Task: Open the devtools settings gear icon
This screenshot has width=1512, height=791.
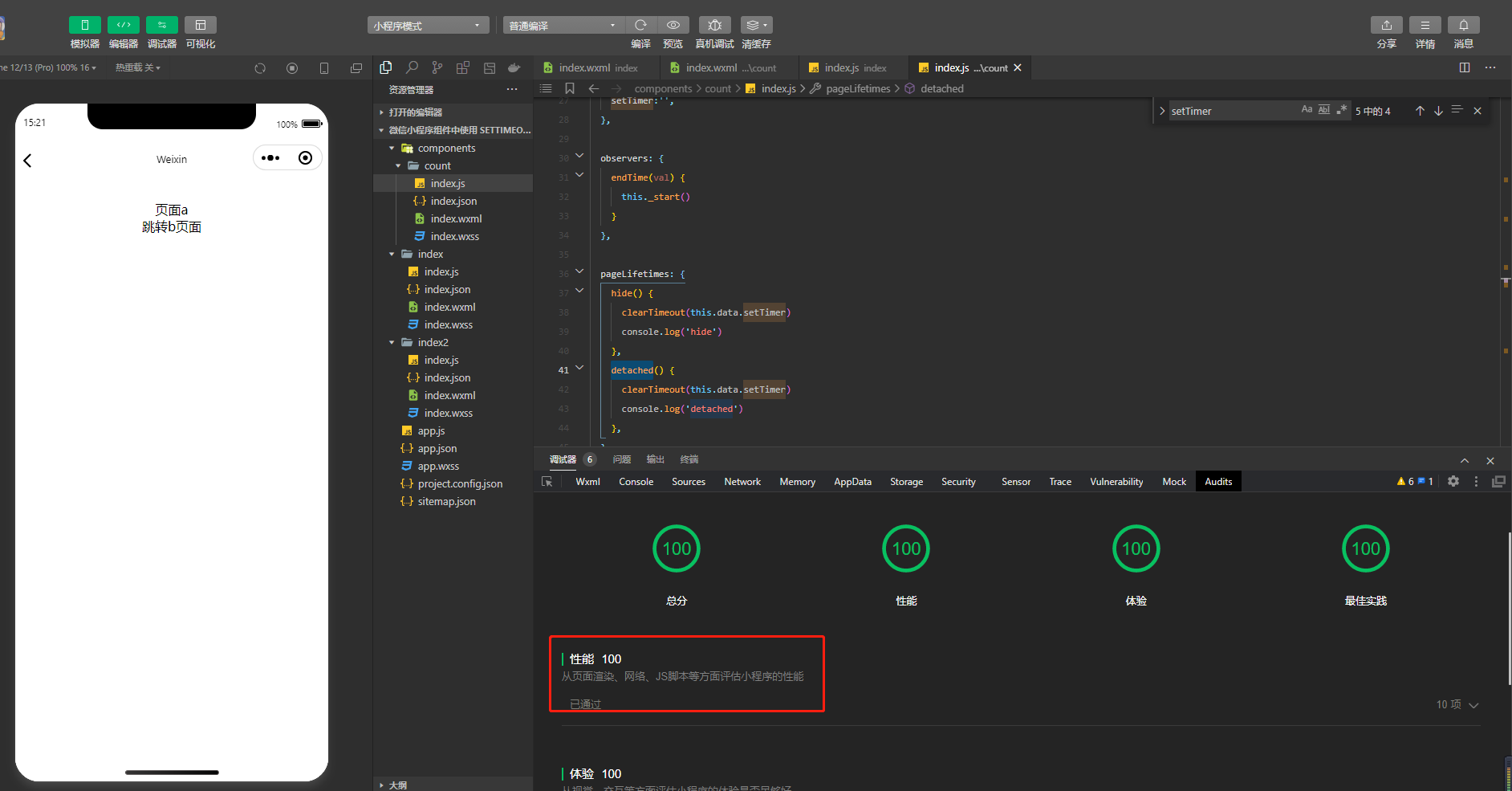Action: [1453, 481]
